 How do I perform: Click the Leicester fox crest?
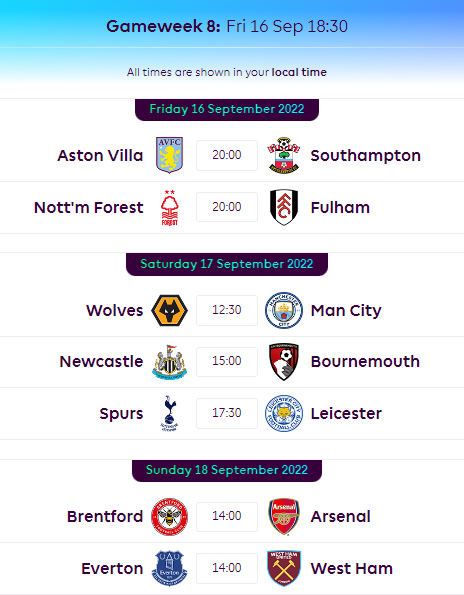point(283,413)
